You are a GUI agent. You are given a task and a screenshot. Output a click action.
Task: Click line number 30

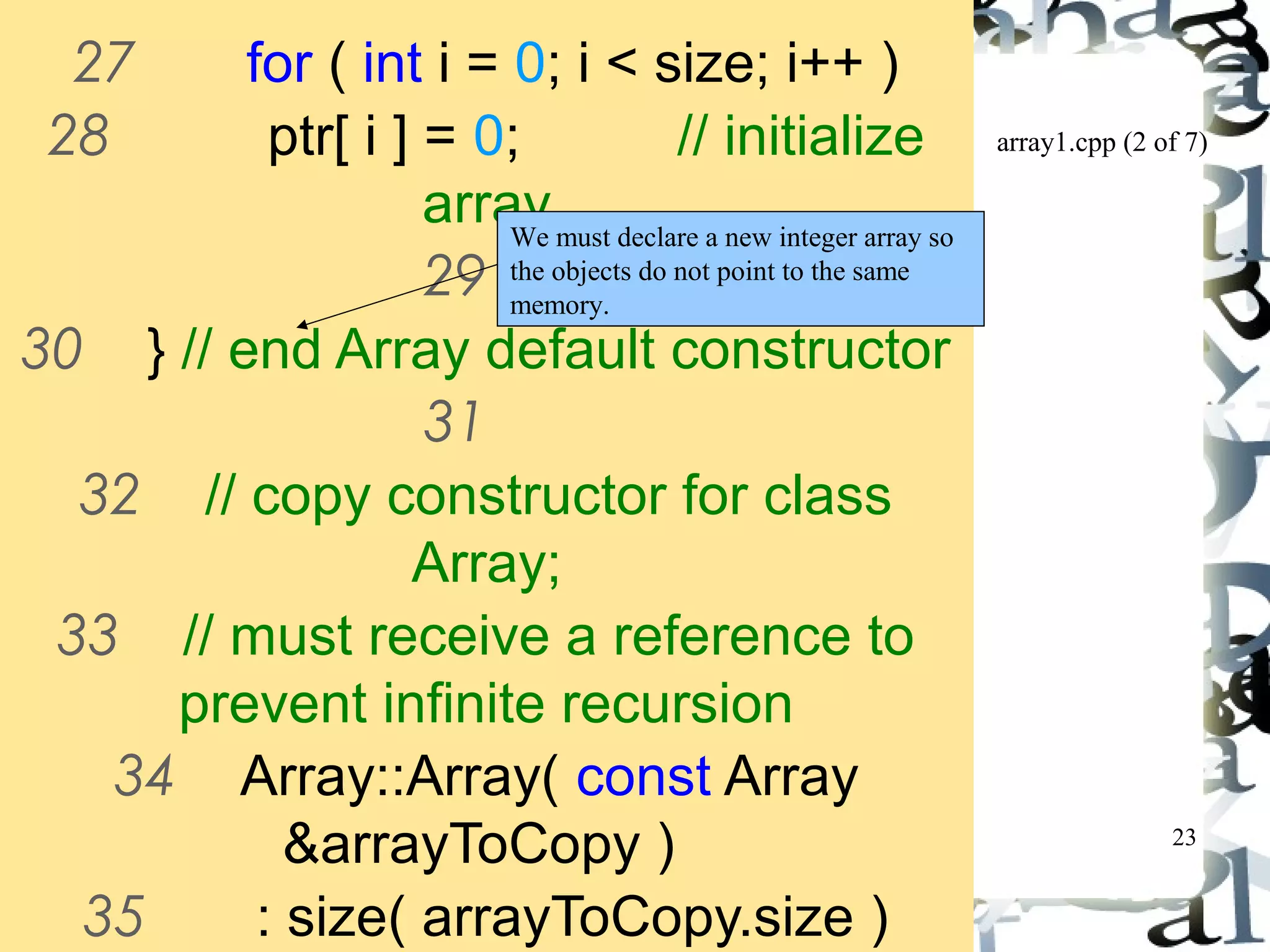tap(51, 349)
